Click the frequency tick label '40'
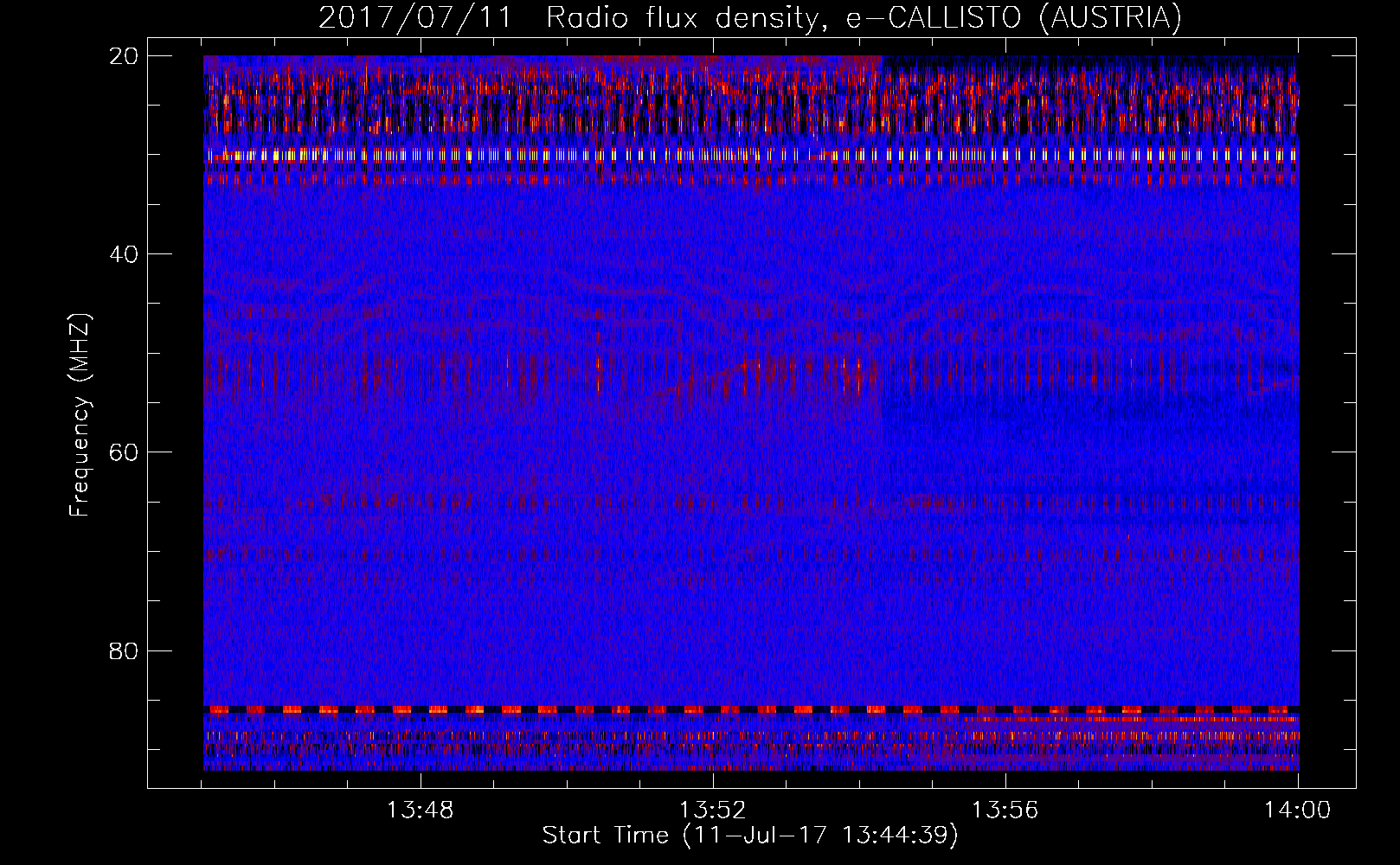The image size is (1400, 865). [x=124, y=253]
